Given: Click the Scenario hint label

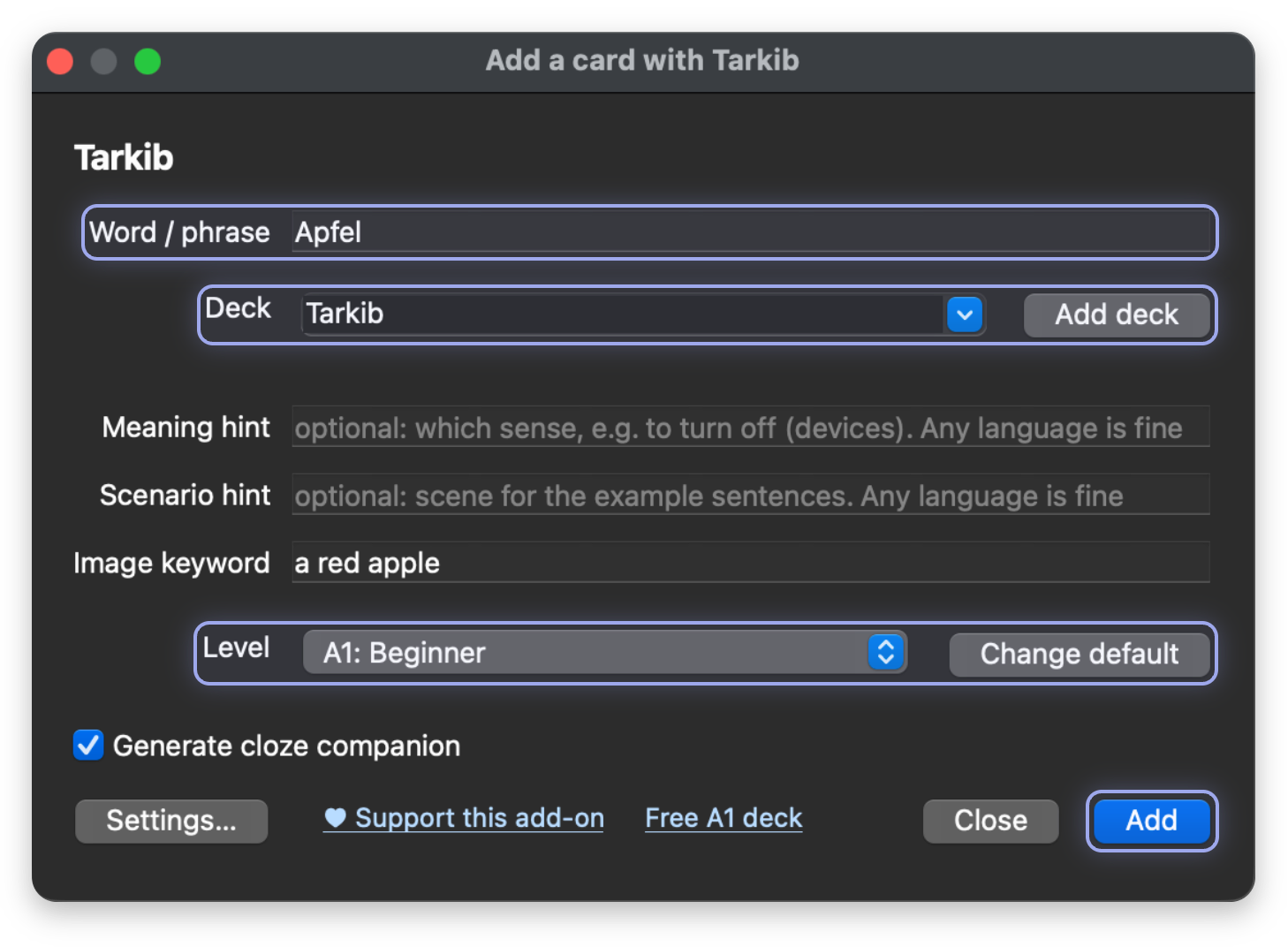Looking at the screenshot, I should (x=185, y=496).
